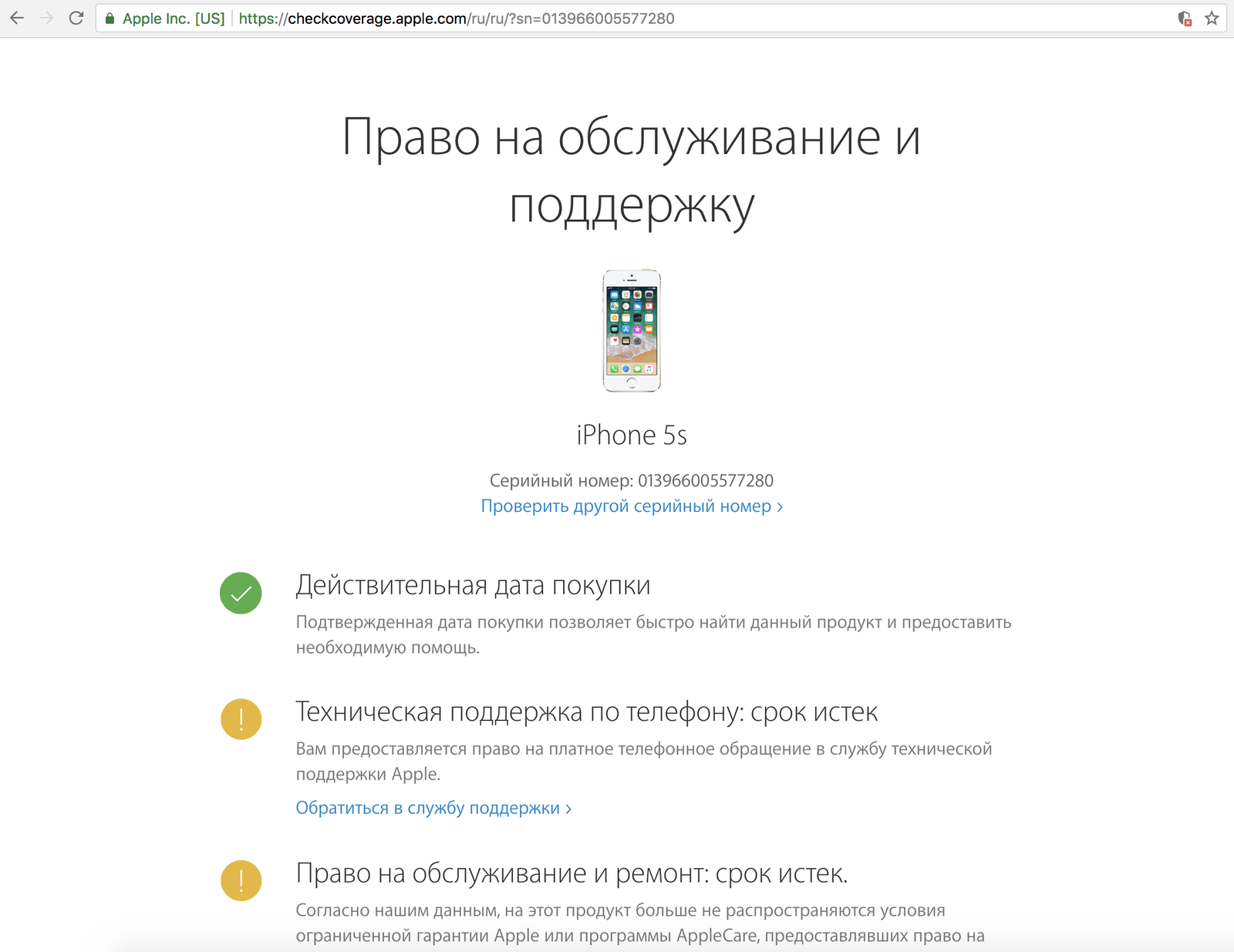Image resolution: width=1234 pixels, height=952 pixels.
Task: Click the green checkmark status icon
Action: coord(241,593)
